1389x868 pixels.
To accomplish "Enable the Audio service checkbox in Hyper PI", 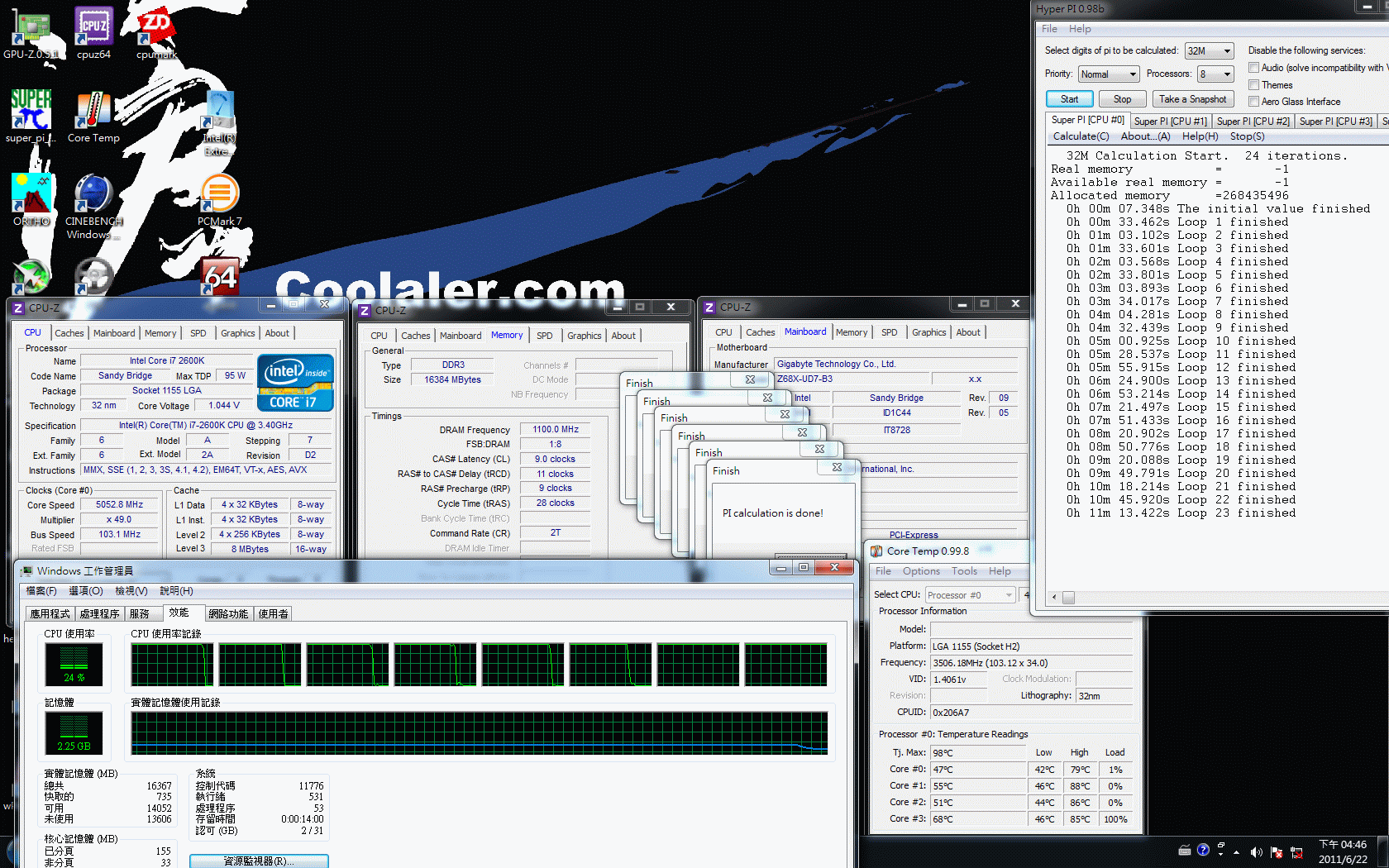I will 1253,68.
